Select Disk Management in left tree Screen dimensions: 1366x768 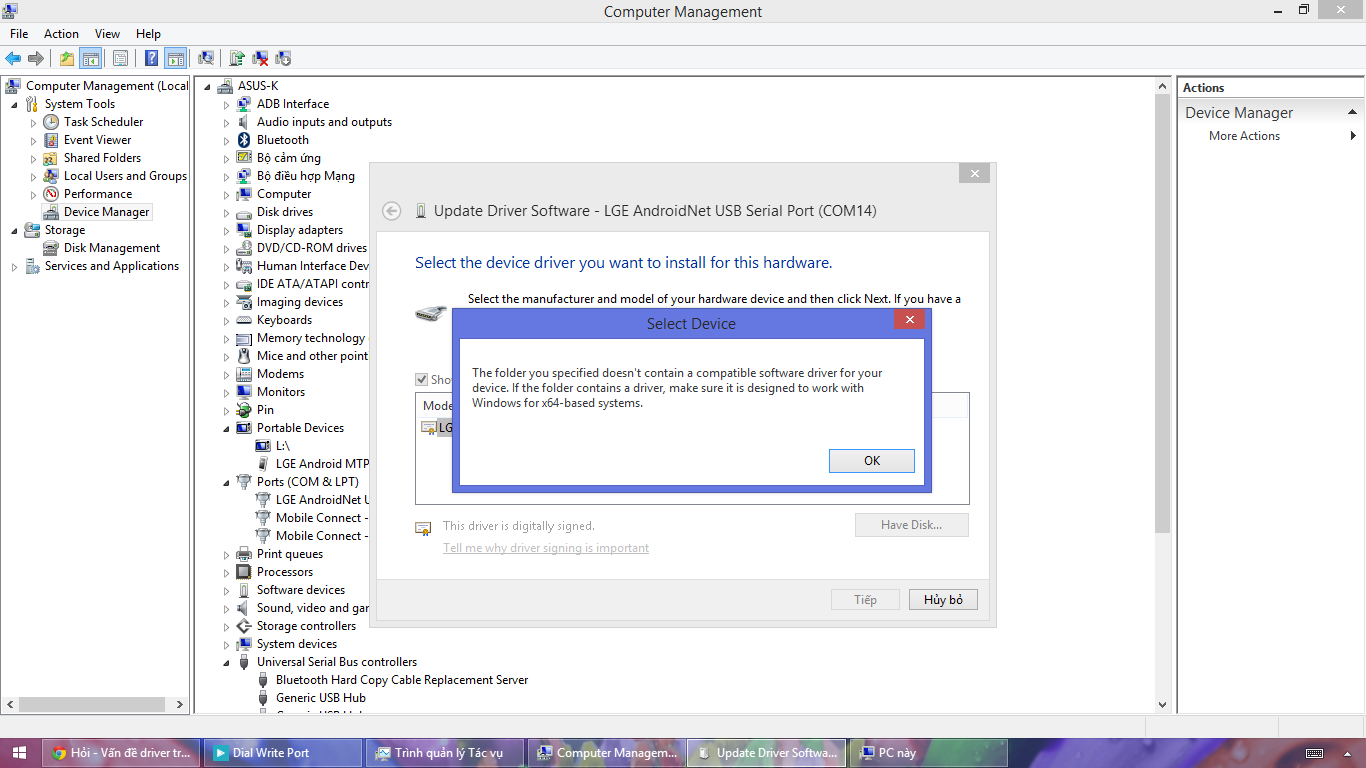coord(112,248)
